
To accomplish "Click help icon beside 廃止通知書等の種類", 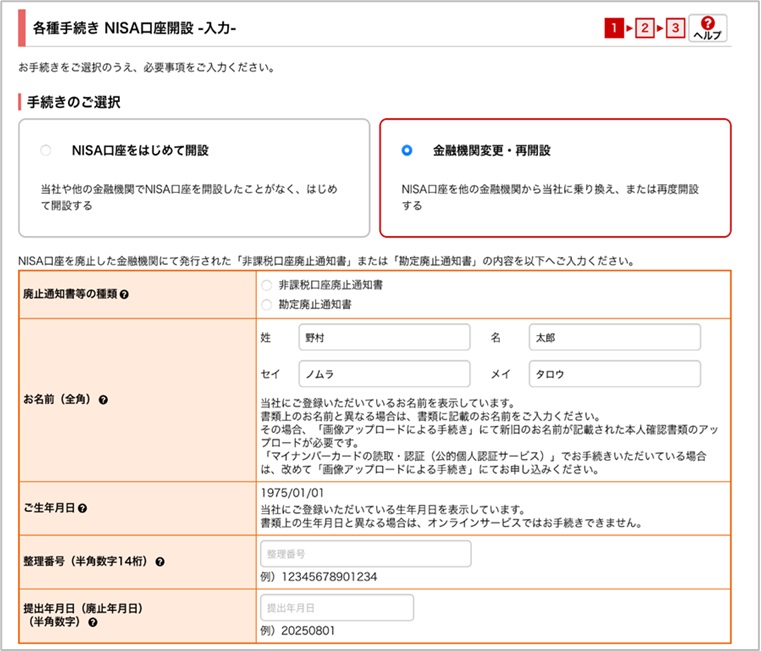I will click(x=123, y=295).
